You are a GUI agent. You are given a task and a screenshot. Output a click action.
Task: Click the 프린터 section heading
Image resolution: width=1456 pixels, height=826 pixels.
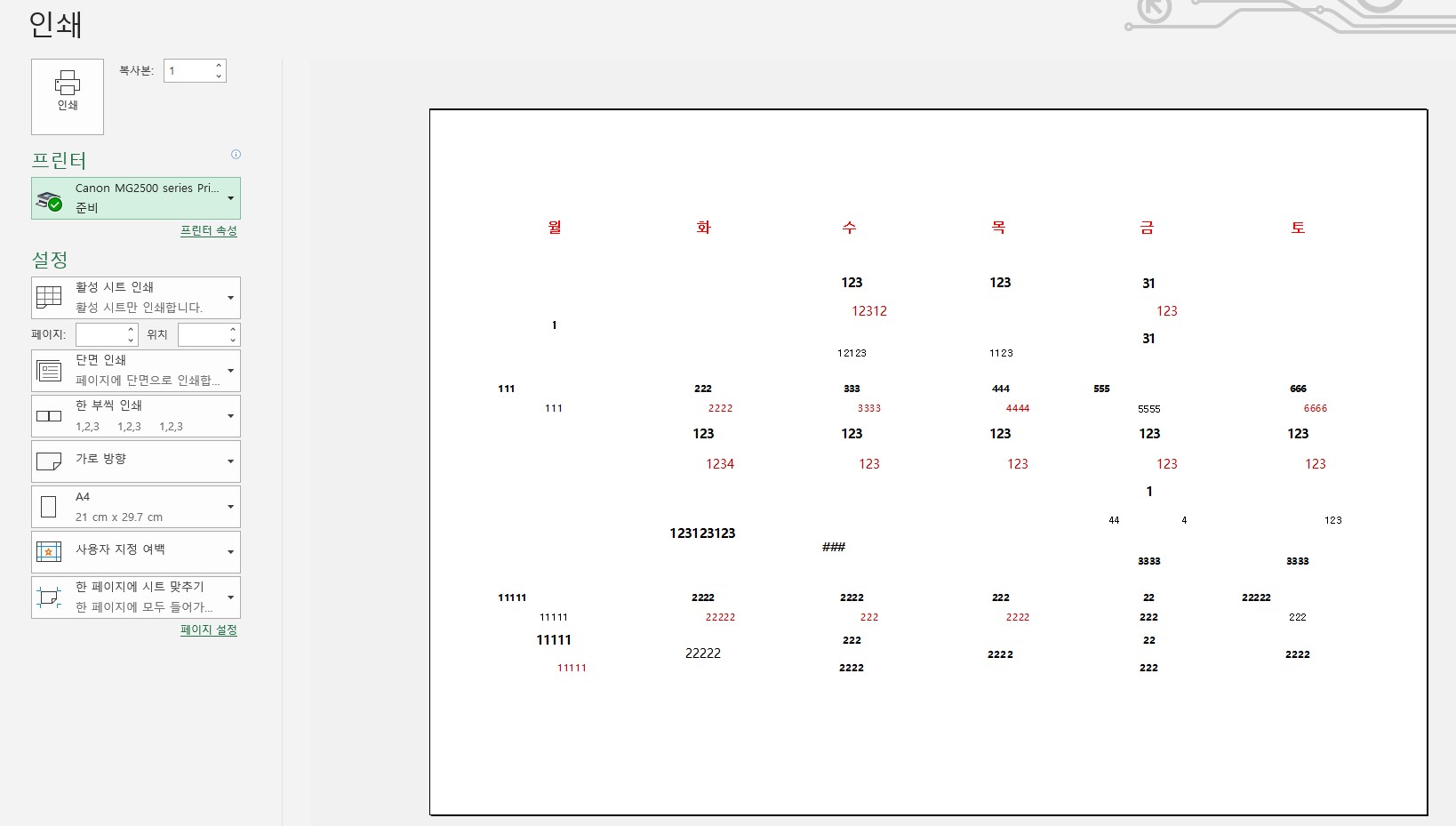[59, 160]
